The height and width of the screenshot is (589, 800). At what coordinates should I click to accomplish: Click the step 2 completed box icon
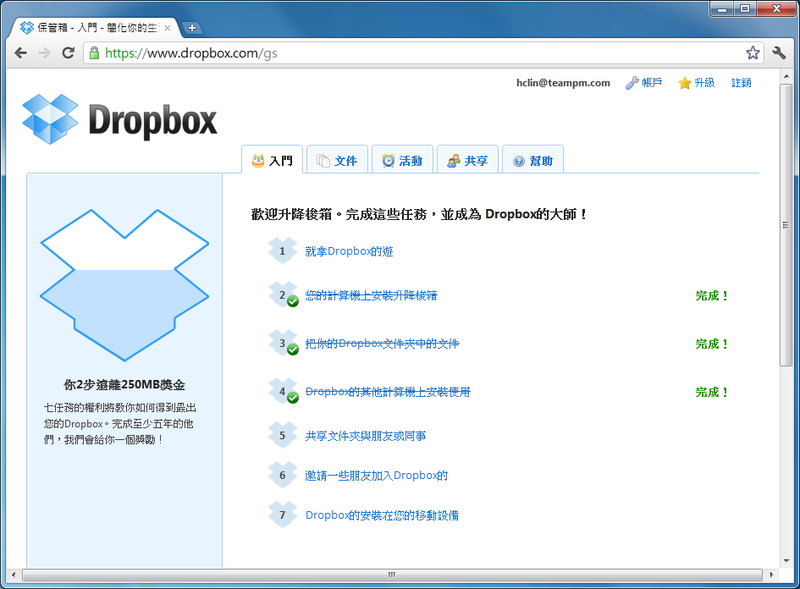[x=283, y=294]
